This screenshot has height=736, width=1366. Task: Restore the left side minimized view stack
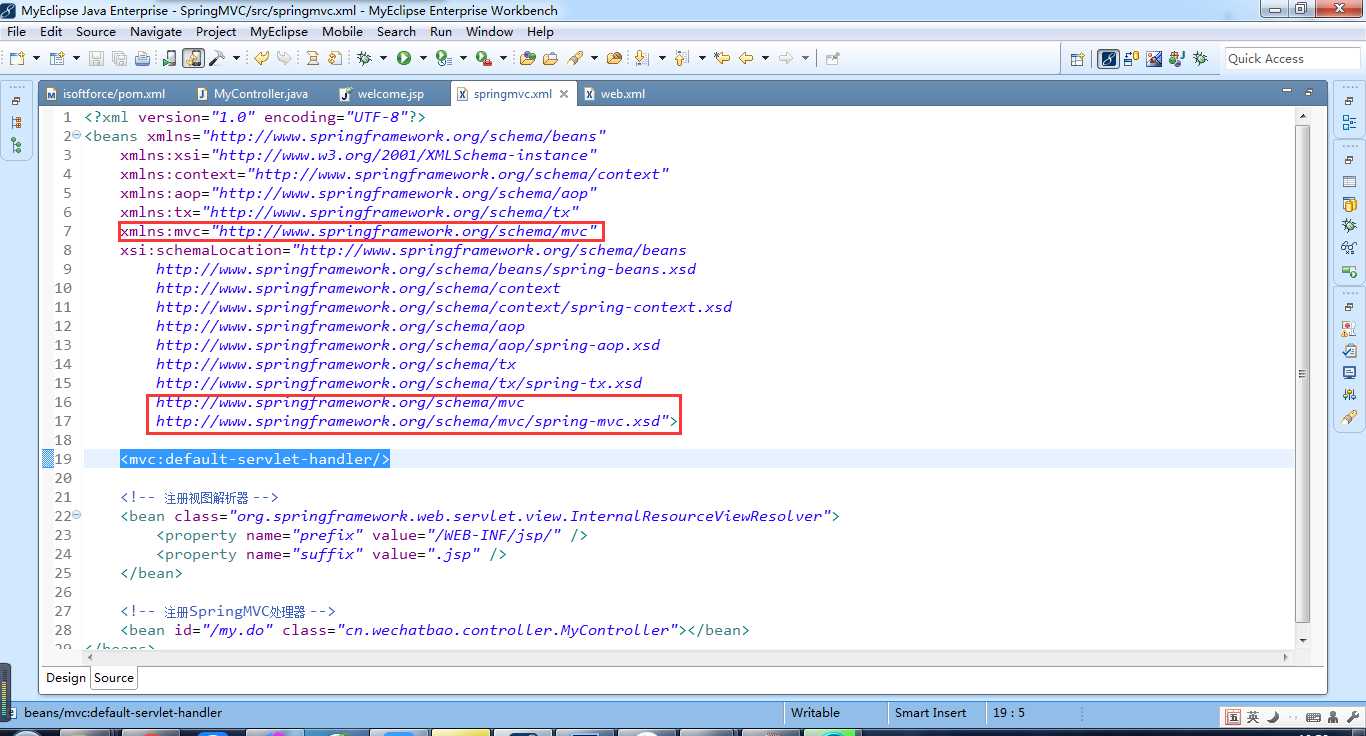point(17,101)
